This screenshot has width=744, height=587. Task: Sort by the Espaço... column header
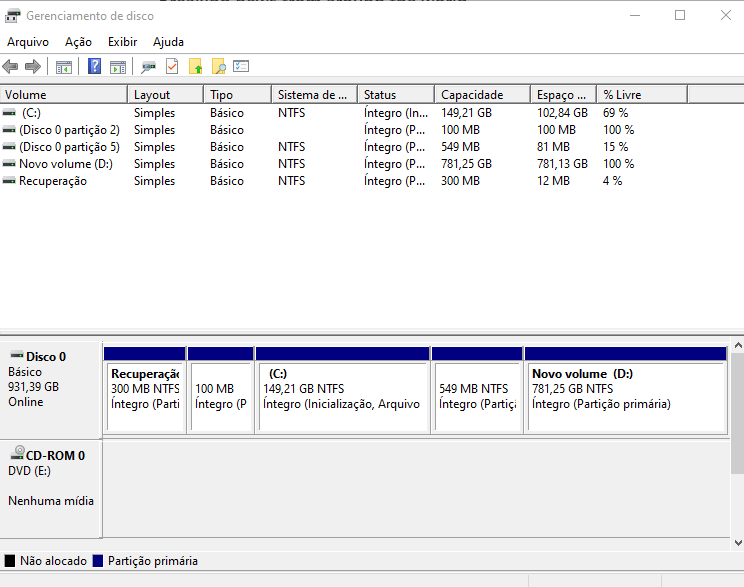(x=564, y=95)
